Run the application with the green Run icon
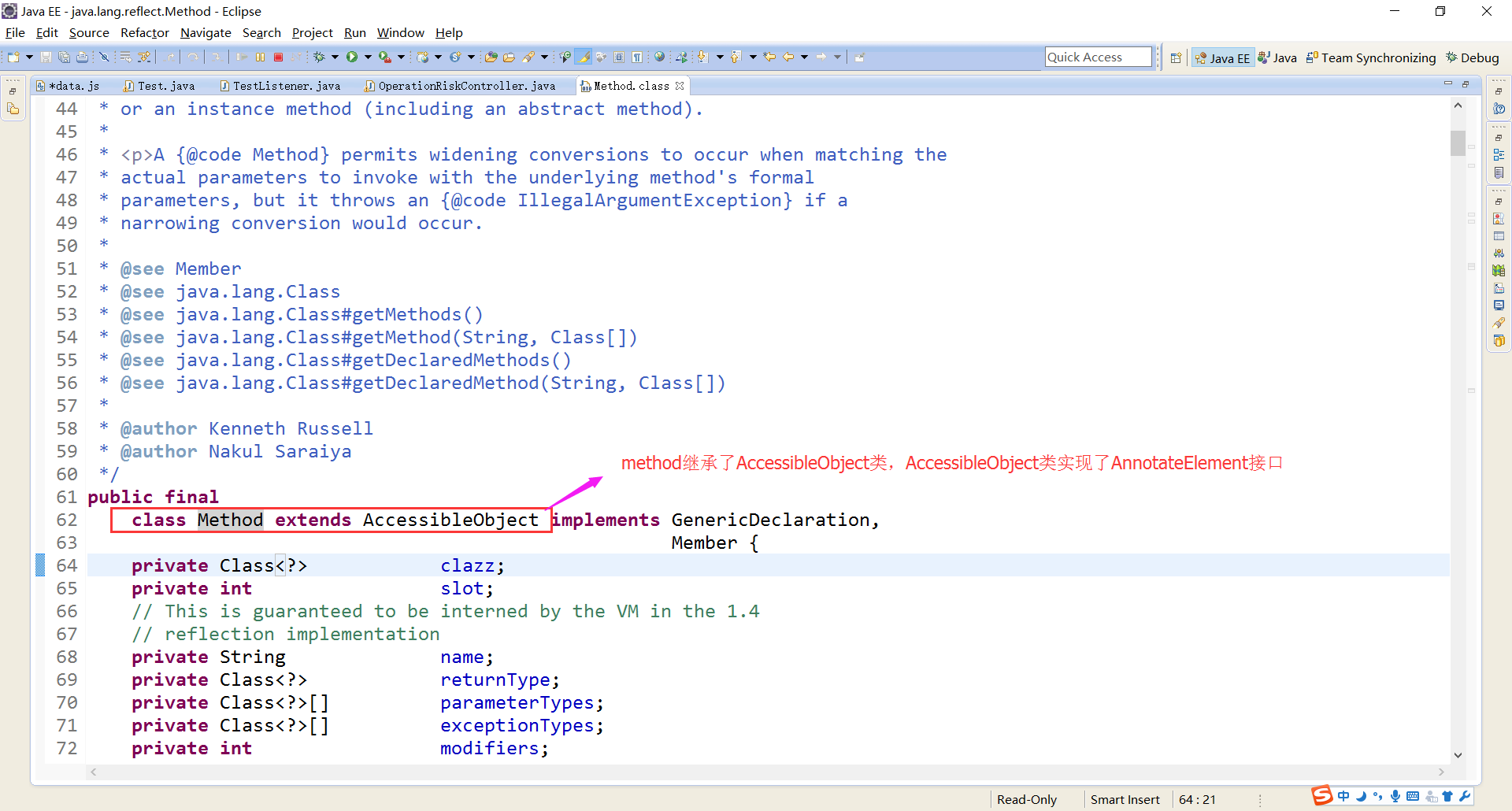Image resolution: width=1512 pixels, height=811 pixels. pos(353,57)
